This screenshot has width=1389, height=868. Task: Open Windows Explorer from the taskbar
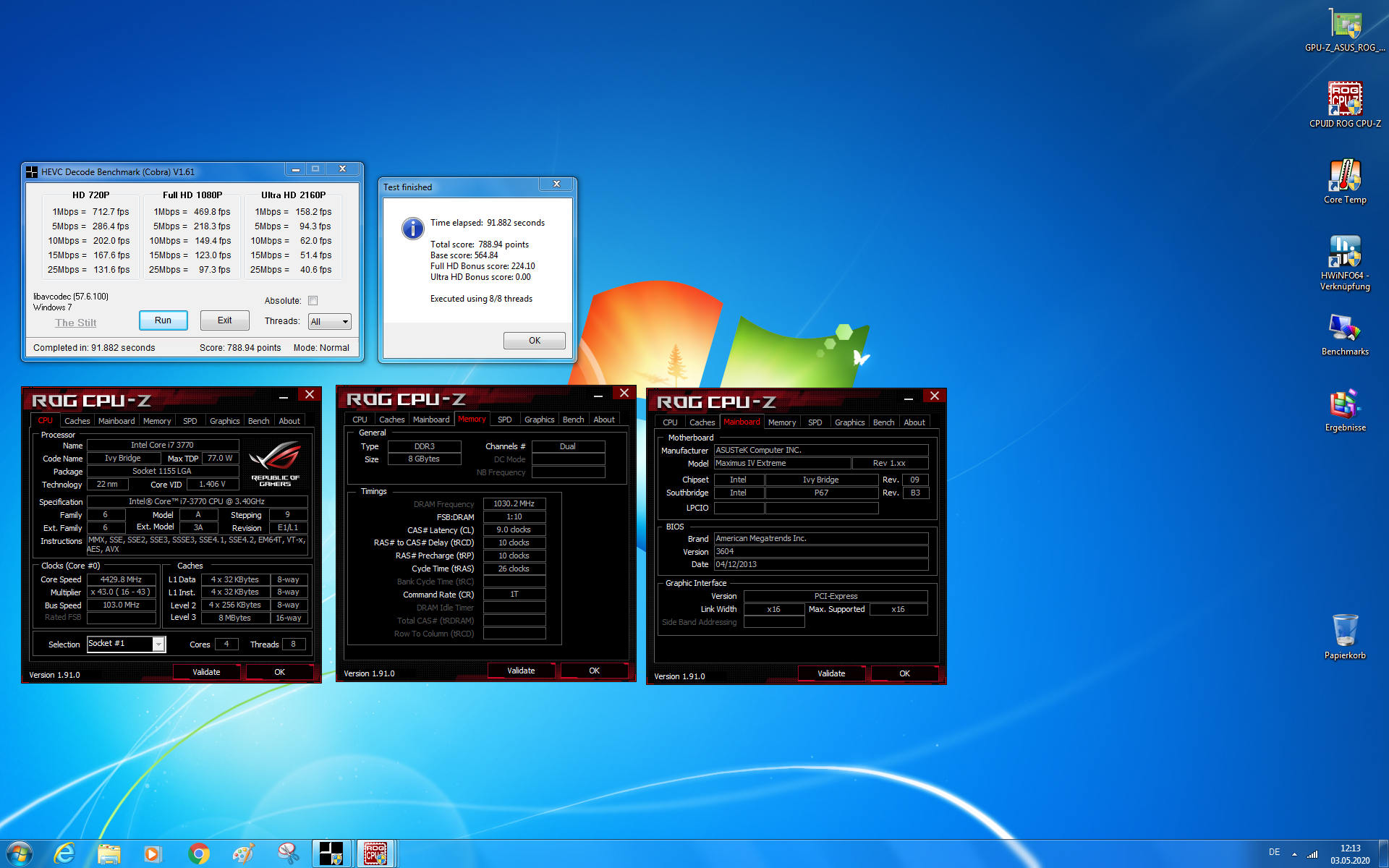point(109,854)
